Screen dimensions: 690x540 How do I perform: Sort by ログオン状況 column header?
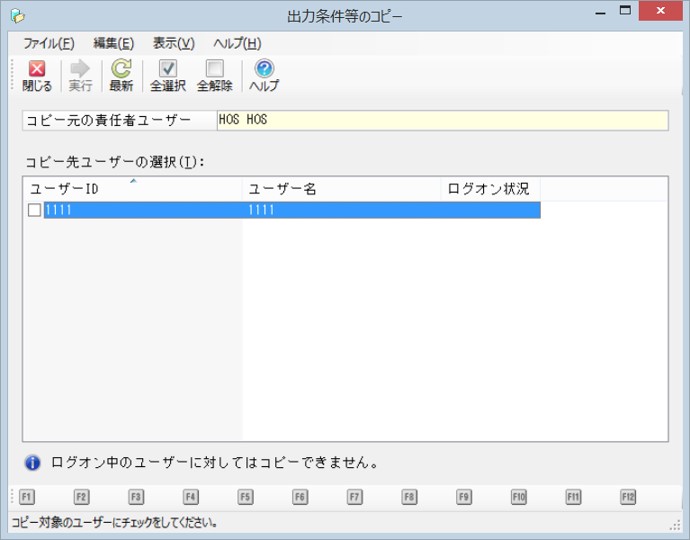(491, 189)
